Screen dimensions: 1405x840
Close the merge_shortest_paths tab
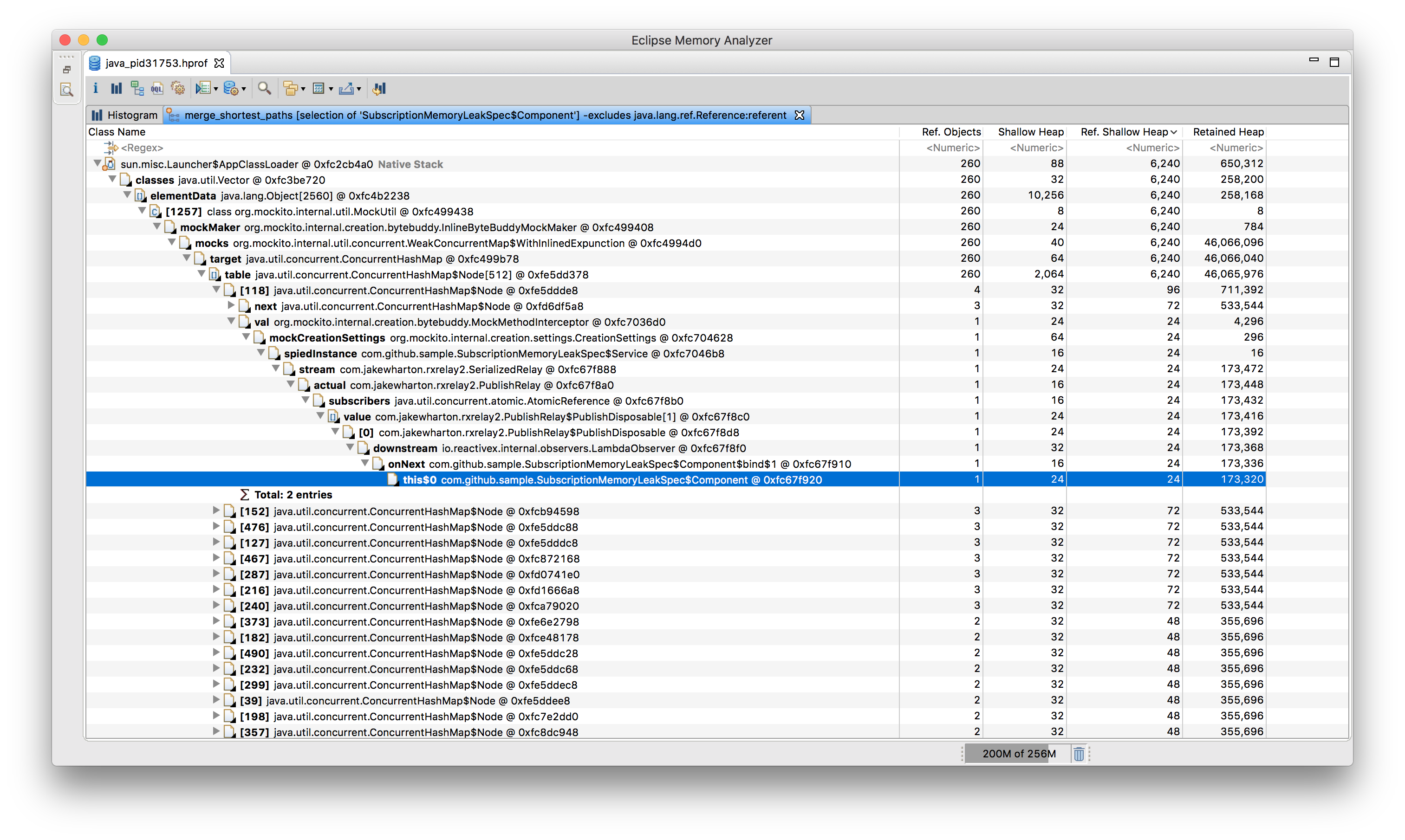pyautogui.click(x=800, y=115)
